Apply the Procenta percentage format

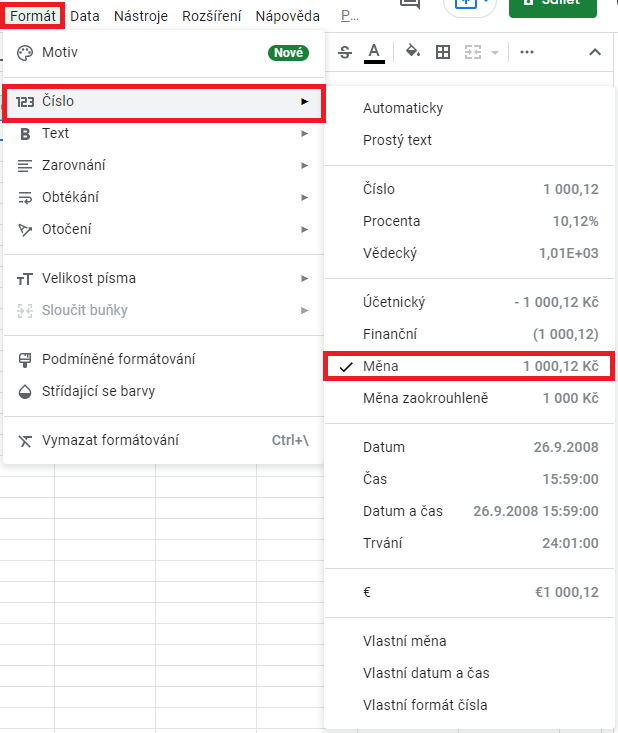tap(392, 221)
